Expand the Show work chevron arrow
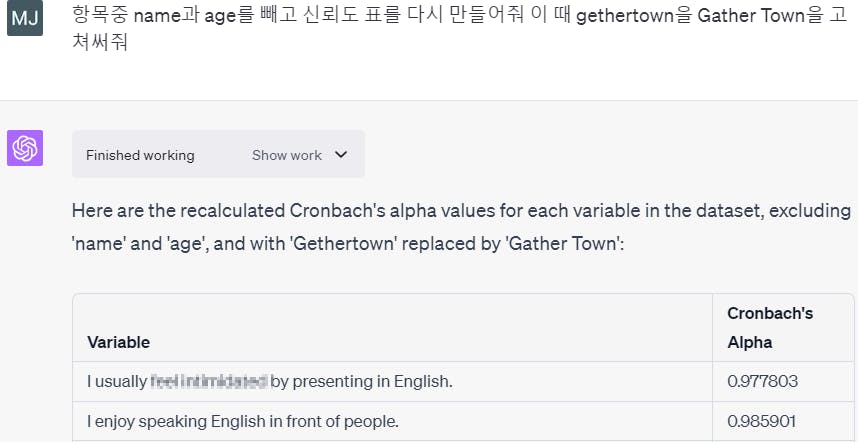This screenshot has height=442, width=858. (341, 155)
